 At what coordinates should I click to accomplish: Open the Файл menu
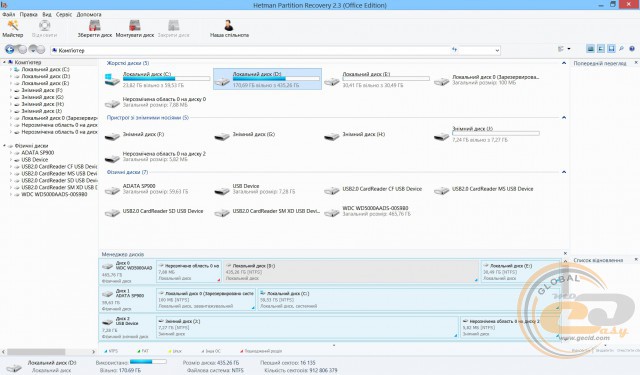tap(9, 14)
